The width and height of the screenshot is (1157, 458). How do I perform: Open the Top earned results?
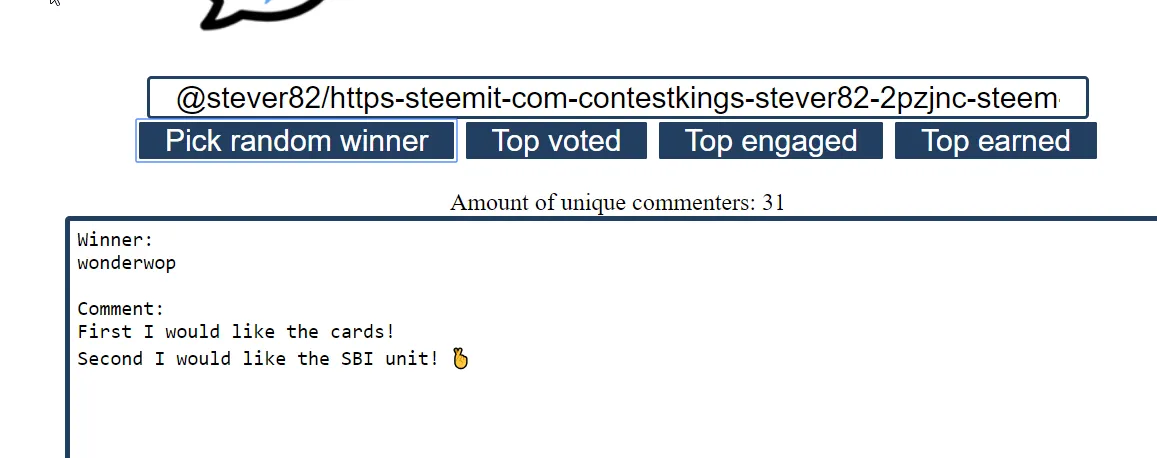click(x=995, y=141)
